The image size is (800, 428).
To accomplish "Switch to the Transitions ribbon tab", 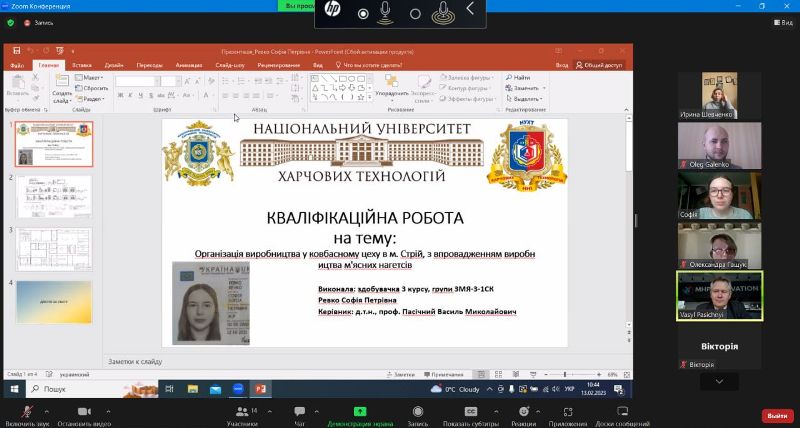I will click(x=149, y=65).
